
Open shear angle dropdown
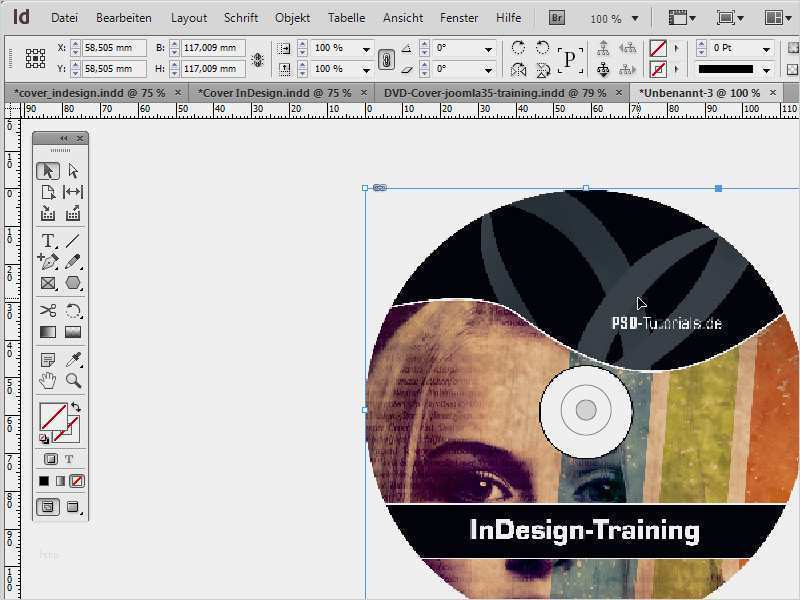point(488,69)
